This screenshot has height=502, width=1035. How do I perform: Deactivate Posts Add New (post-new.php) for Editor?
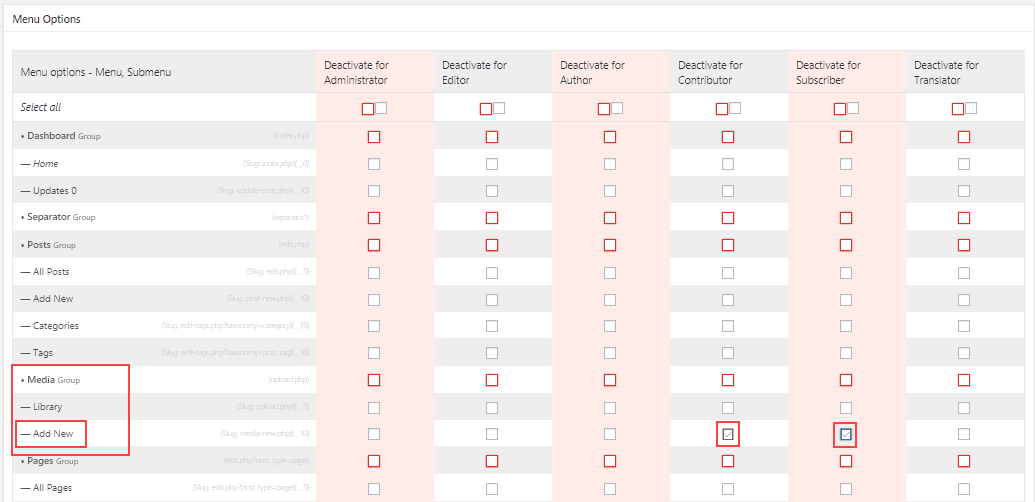(x=492, y=299)
